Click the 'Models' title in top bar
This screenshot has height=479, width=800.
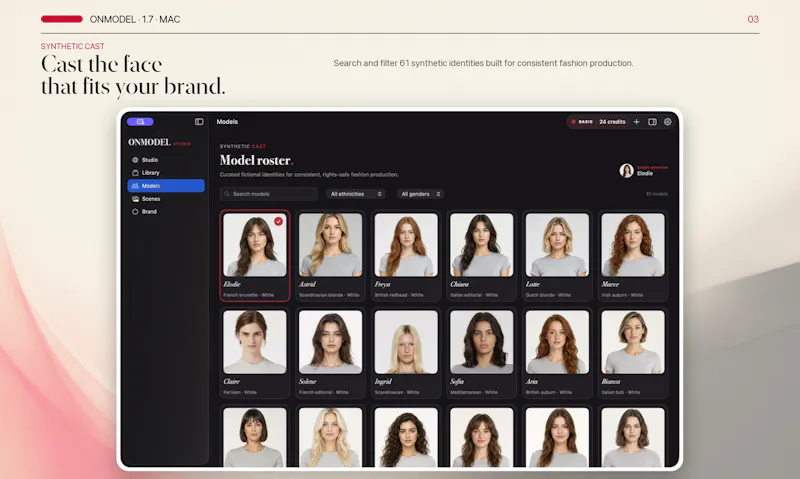[227, 122]
